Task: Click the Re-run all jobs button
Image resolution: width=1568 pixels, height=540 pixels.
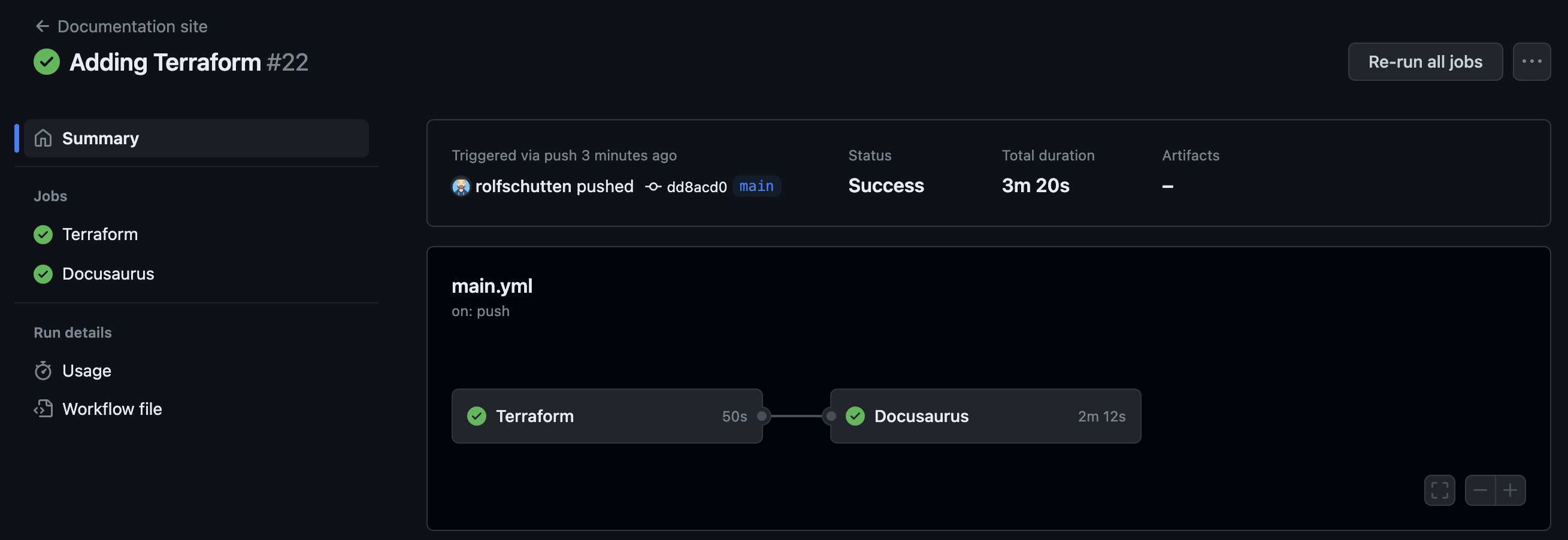Action: [x=1424, y=62]
